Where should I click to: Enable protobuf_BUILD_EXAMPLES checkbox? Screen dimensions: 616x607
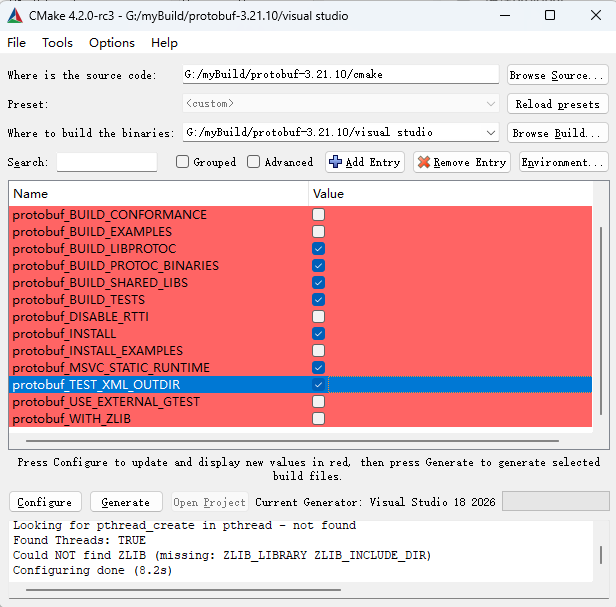click(x=318, y=231)
